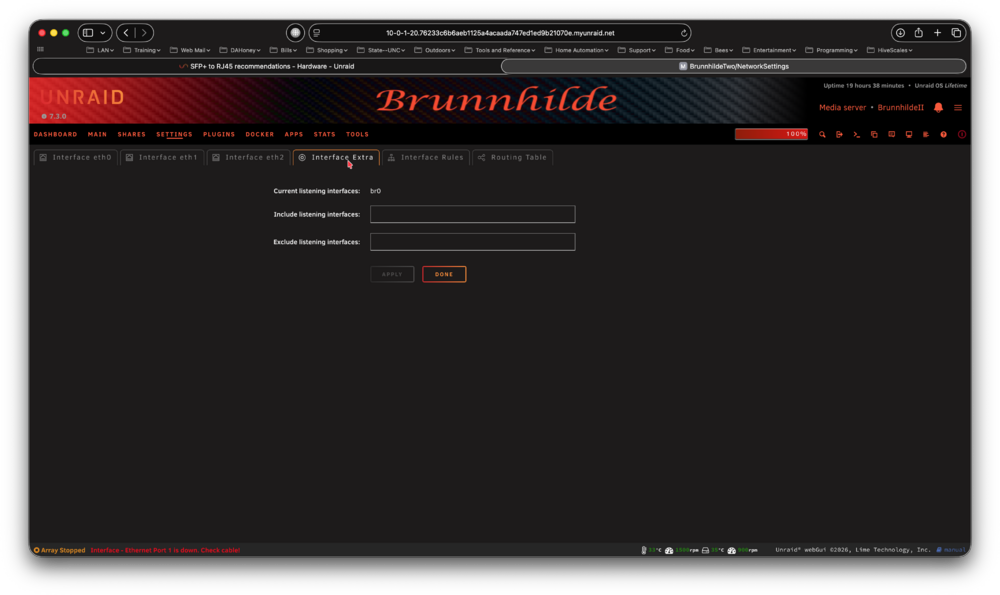Click the page settings icon inside address bar
Viewport: 1000px width, 595px height.
pos(316,33)
